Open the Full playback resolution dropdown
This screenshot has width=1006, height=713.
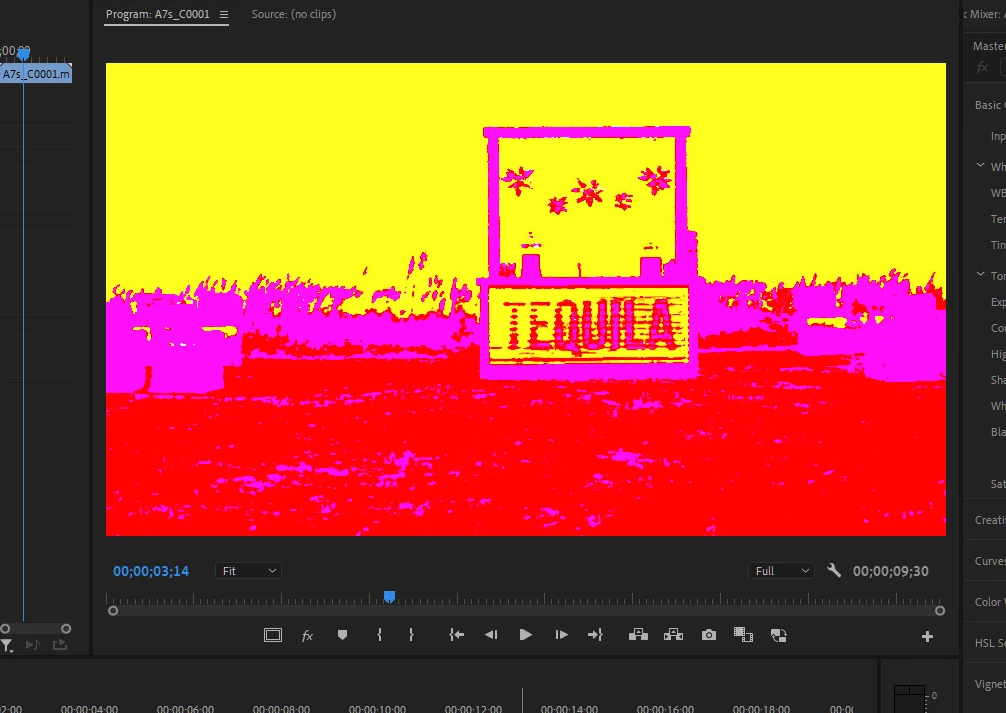pyautogui.click(x=781, y=571)
